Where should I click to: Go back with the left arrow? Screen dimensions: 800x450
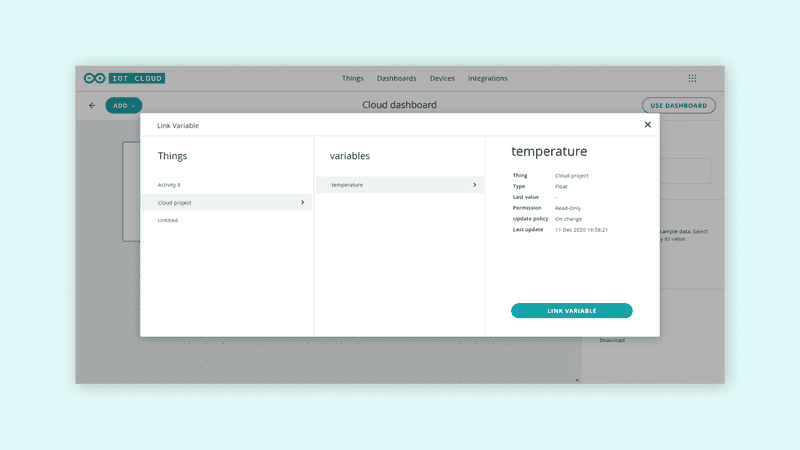click(x=92, y=105)
